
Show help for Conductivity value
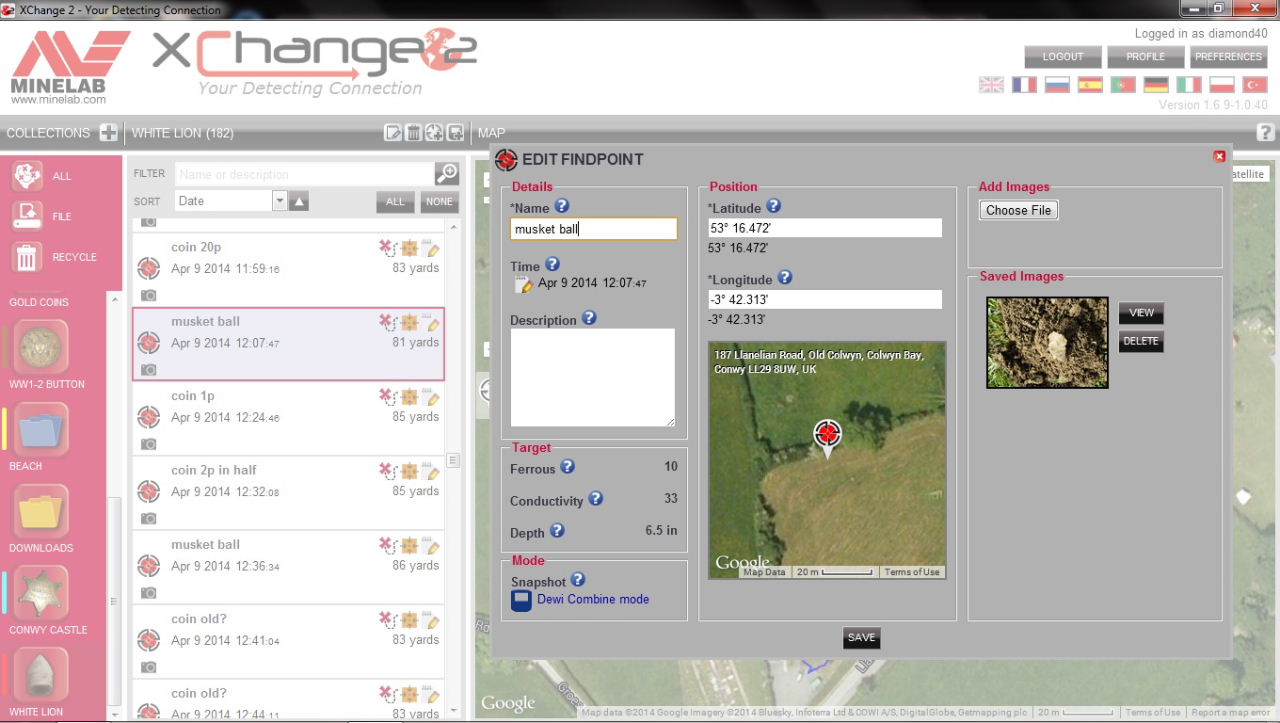[x=595, y=499]
